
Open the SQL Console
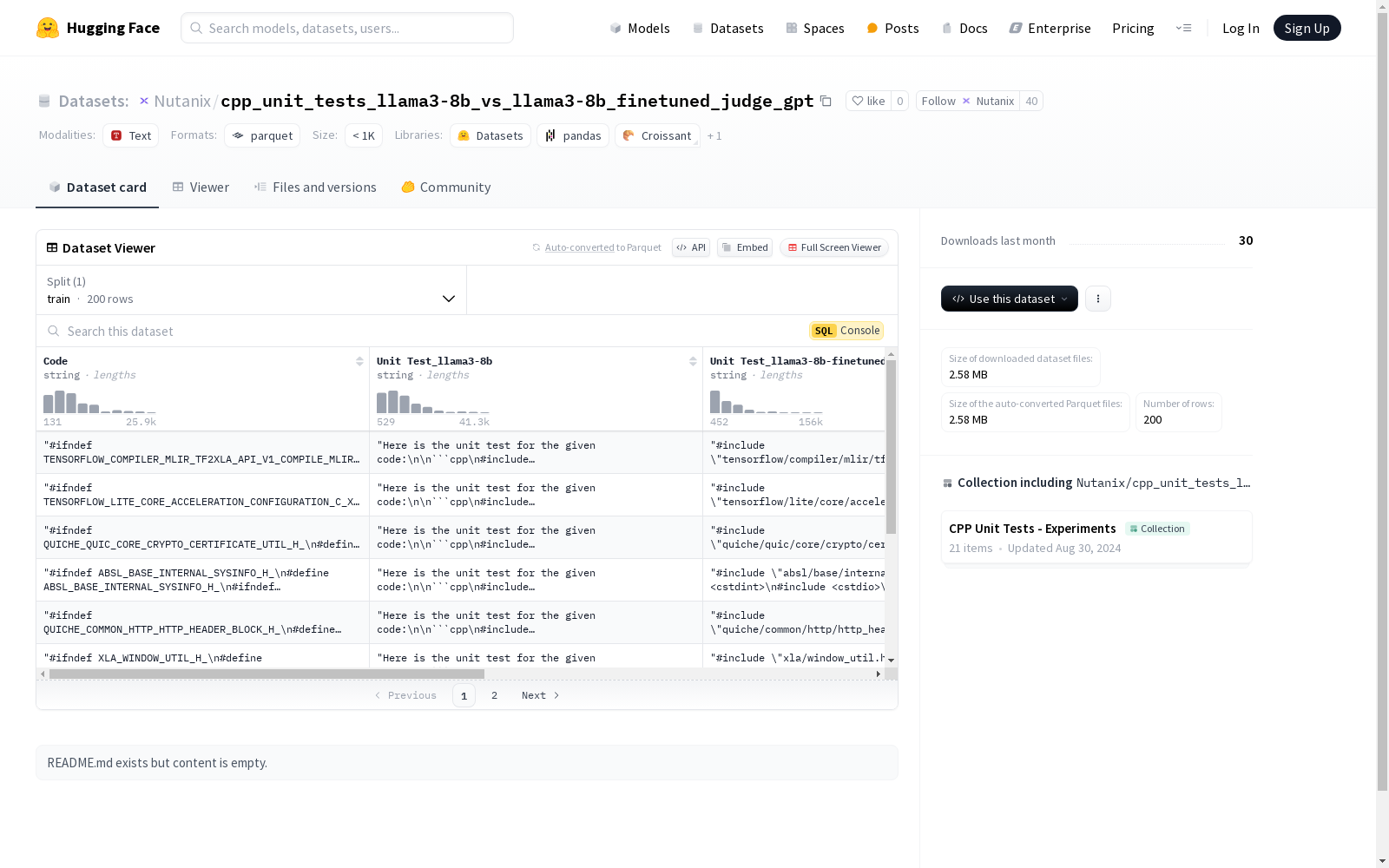(846, 331)
